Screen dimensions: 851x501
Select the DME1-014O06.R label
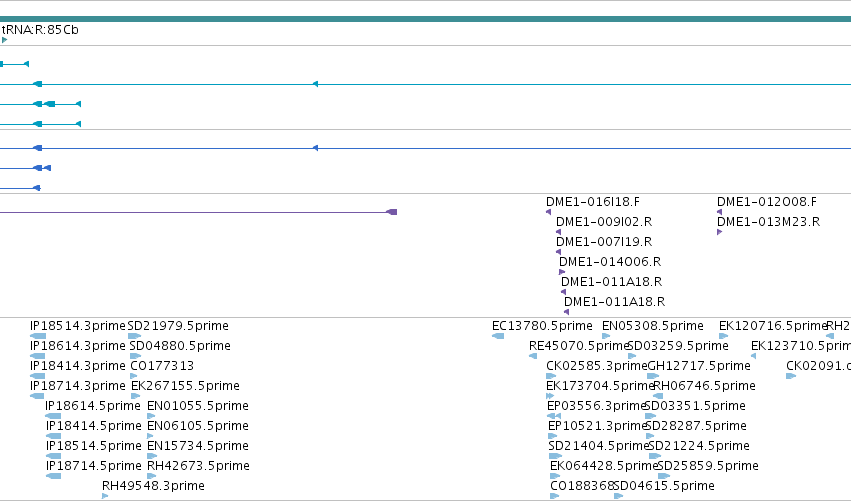(609, 262)
